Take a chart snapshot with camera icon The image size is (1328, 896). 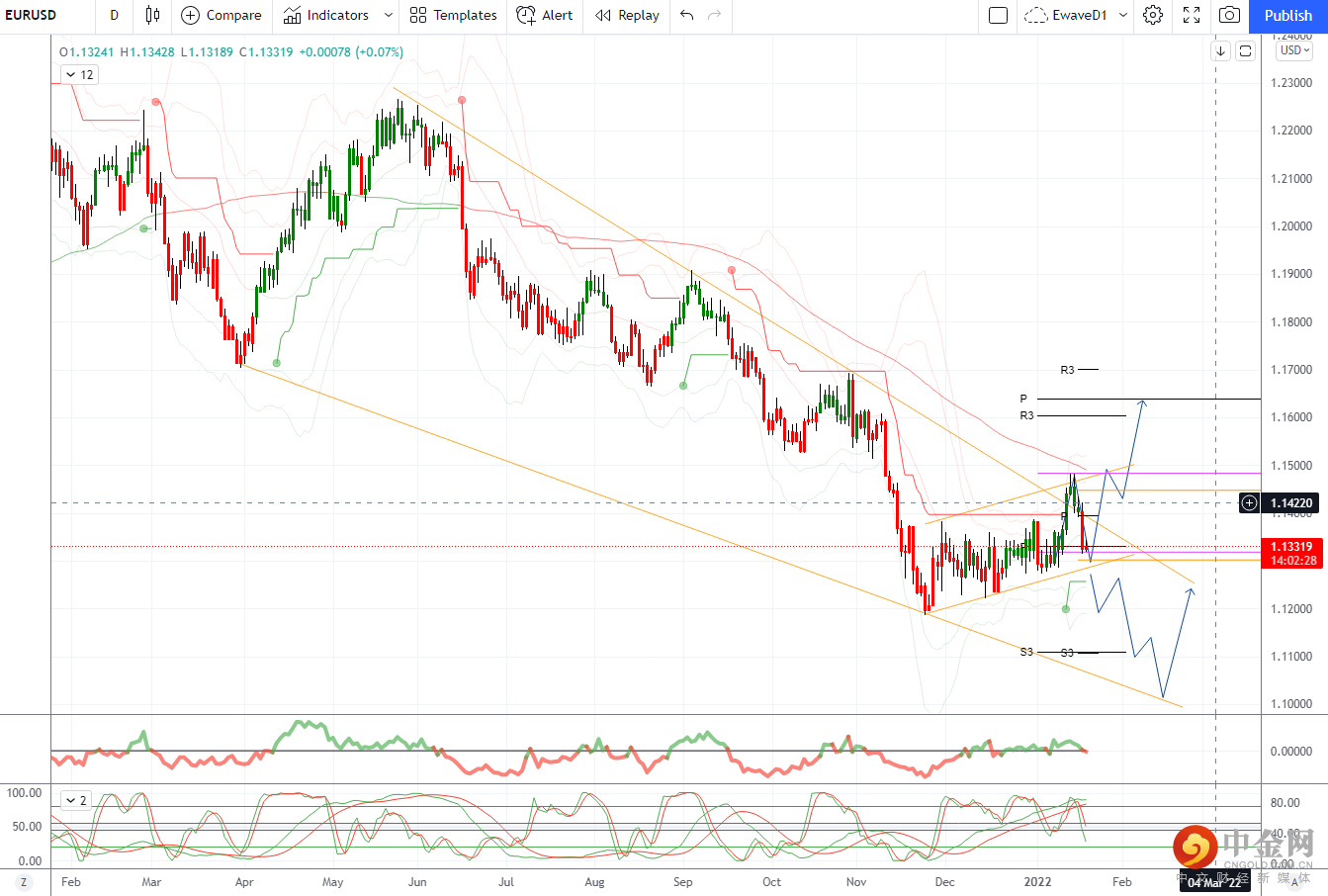point(1229,15)
